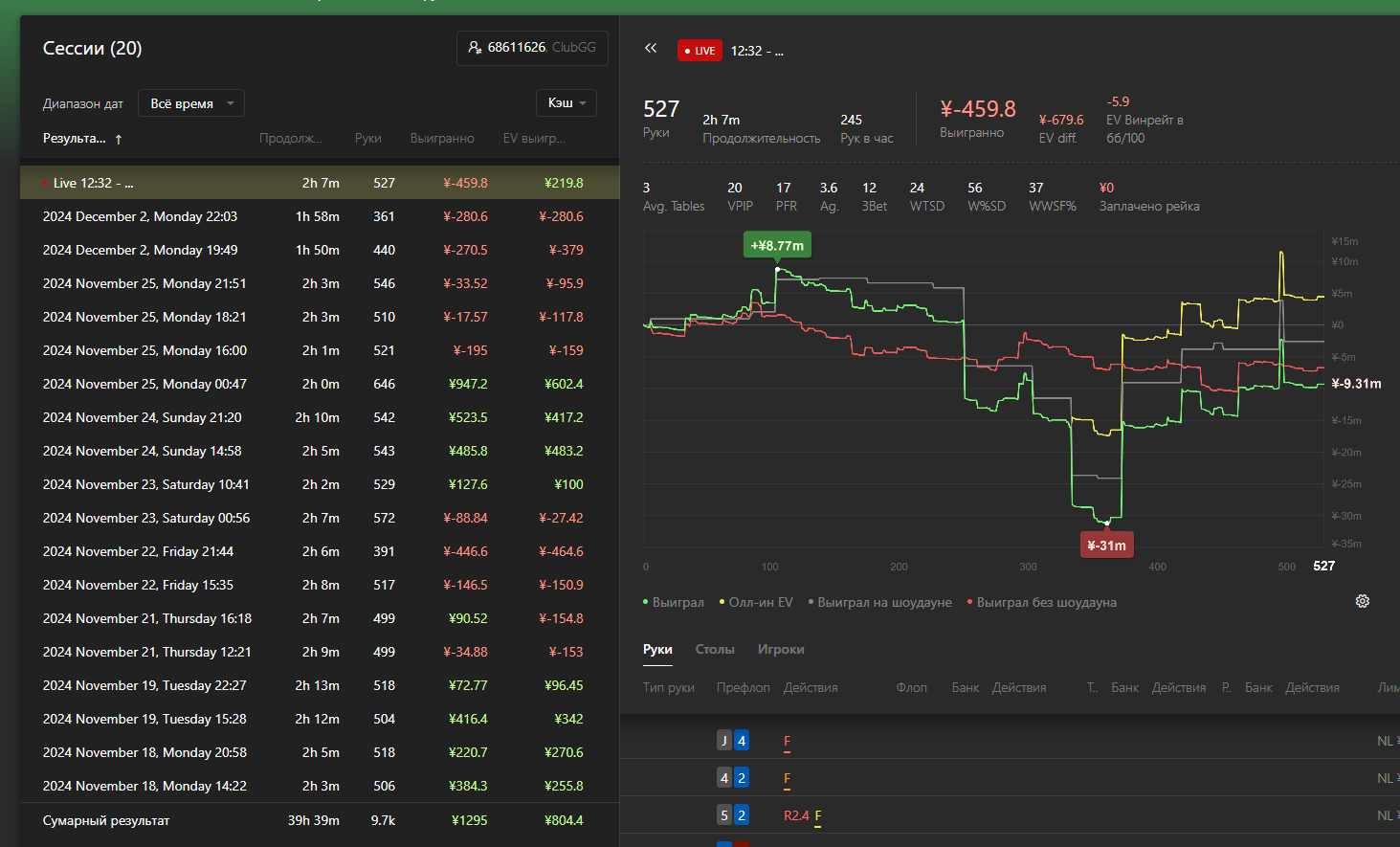This screenshot has width=1400, height=847.
Task: Select session 2024 November 23, Saturday 10:41
Action: click(x=320, y=484)
